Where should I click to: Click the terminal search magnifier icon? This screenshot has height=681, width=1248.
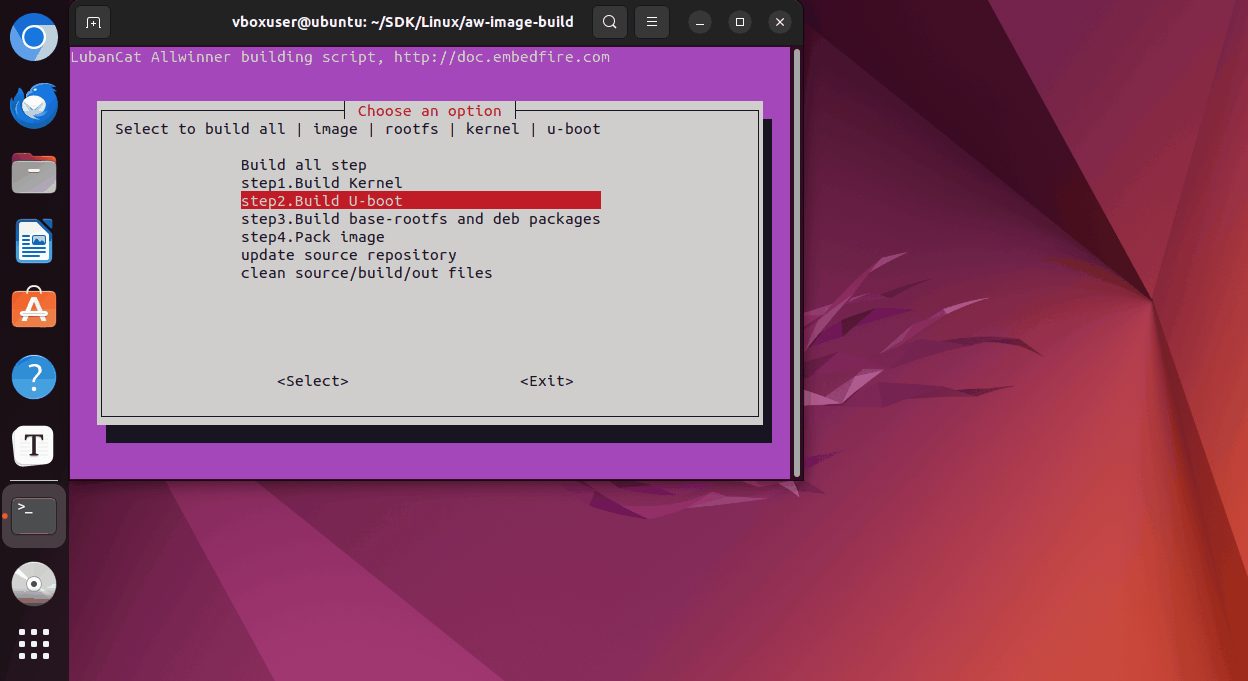pos(609,21)
